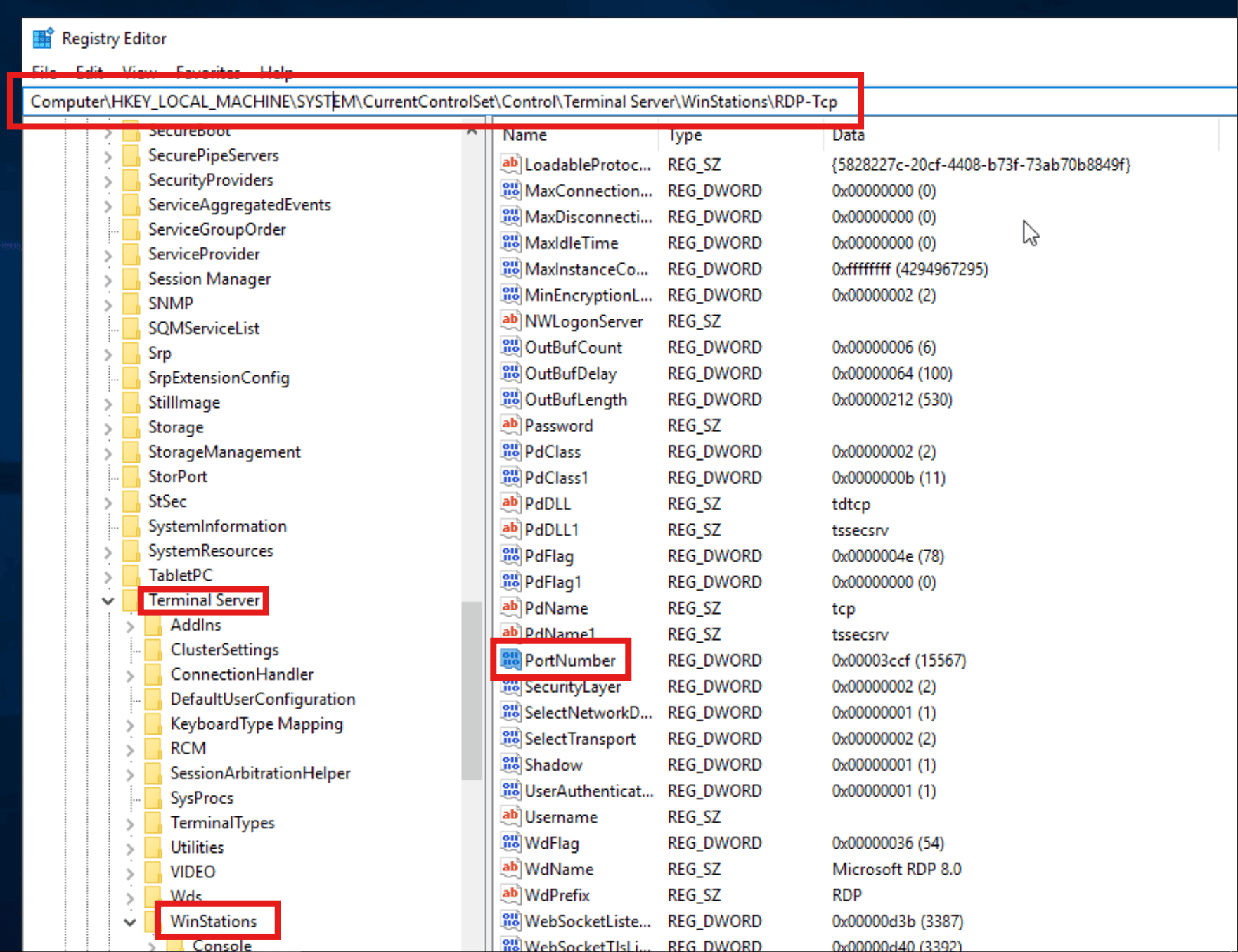Viewport: 1238px width, 952px height.
Task: Expand the Session Manager tree node
Action: tap(107, 278)
